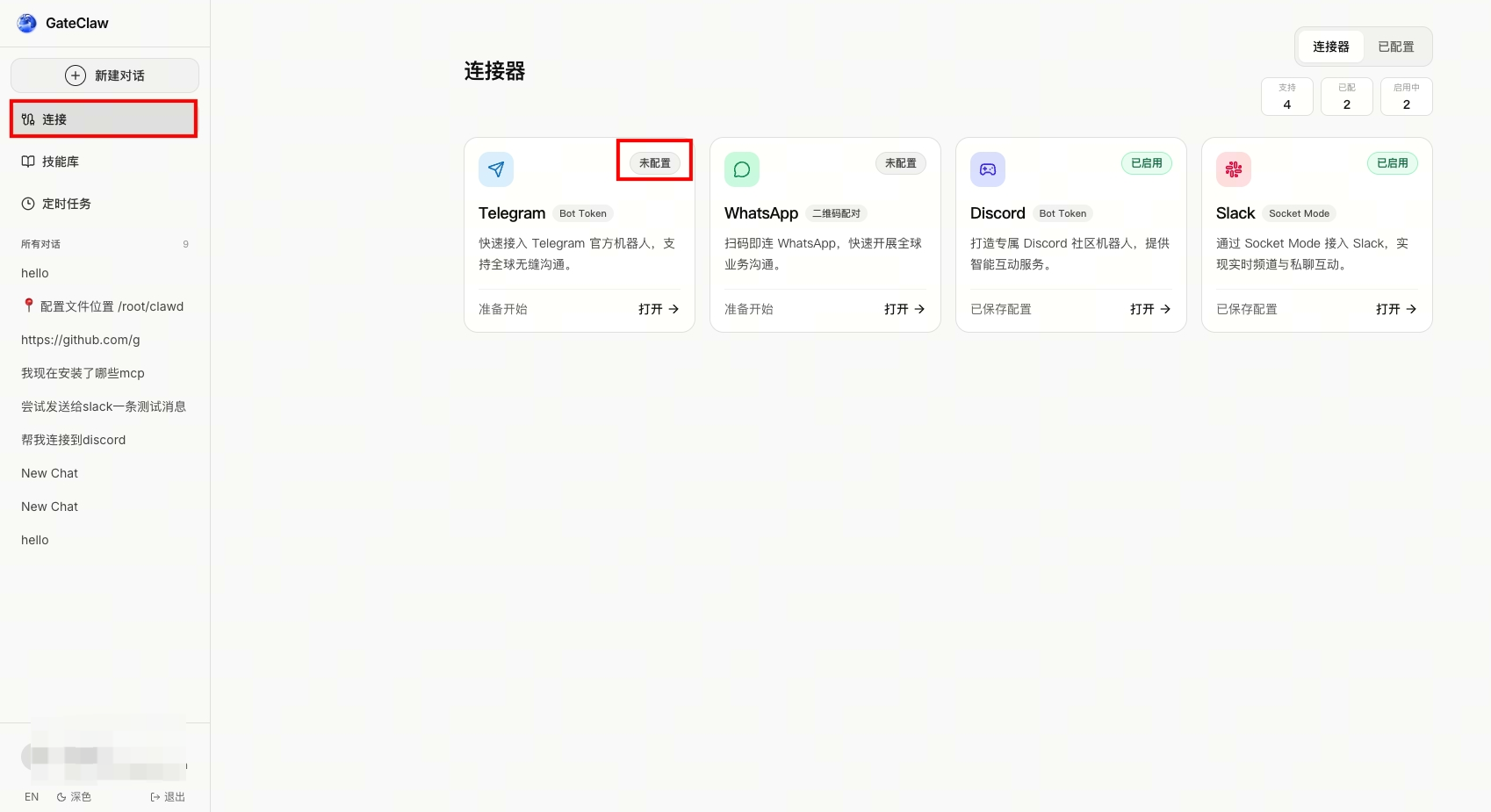Click the Slack logo icon
1491x812 pixels.
point(1234,169)
